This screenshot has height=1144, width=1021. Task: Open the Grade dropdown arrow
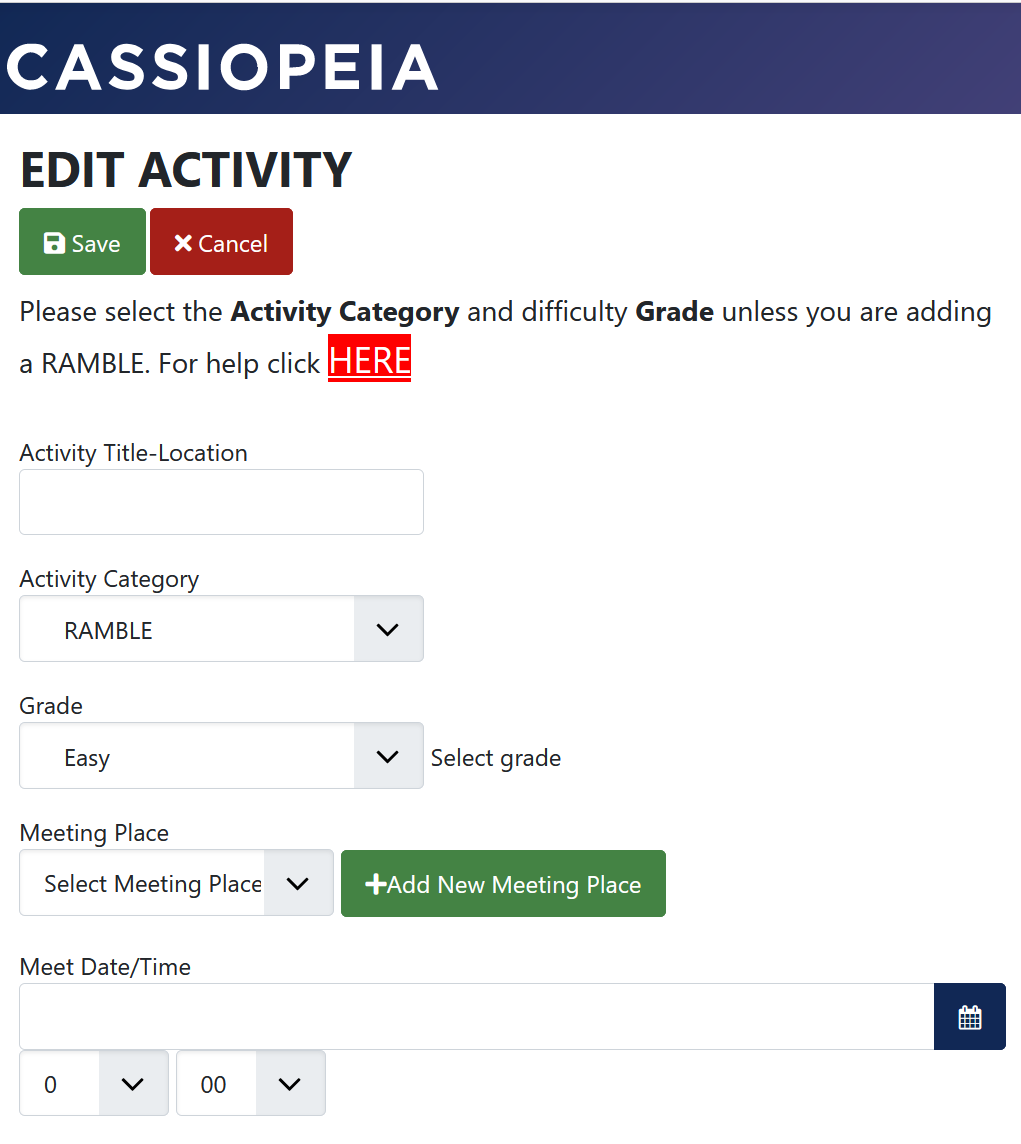388,756
